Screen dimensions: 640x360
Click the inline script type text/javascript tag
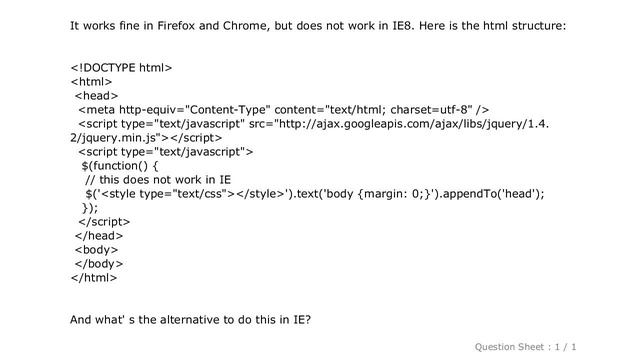[x=166, y=152]
